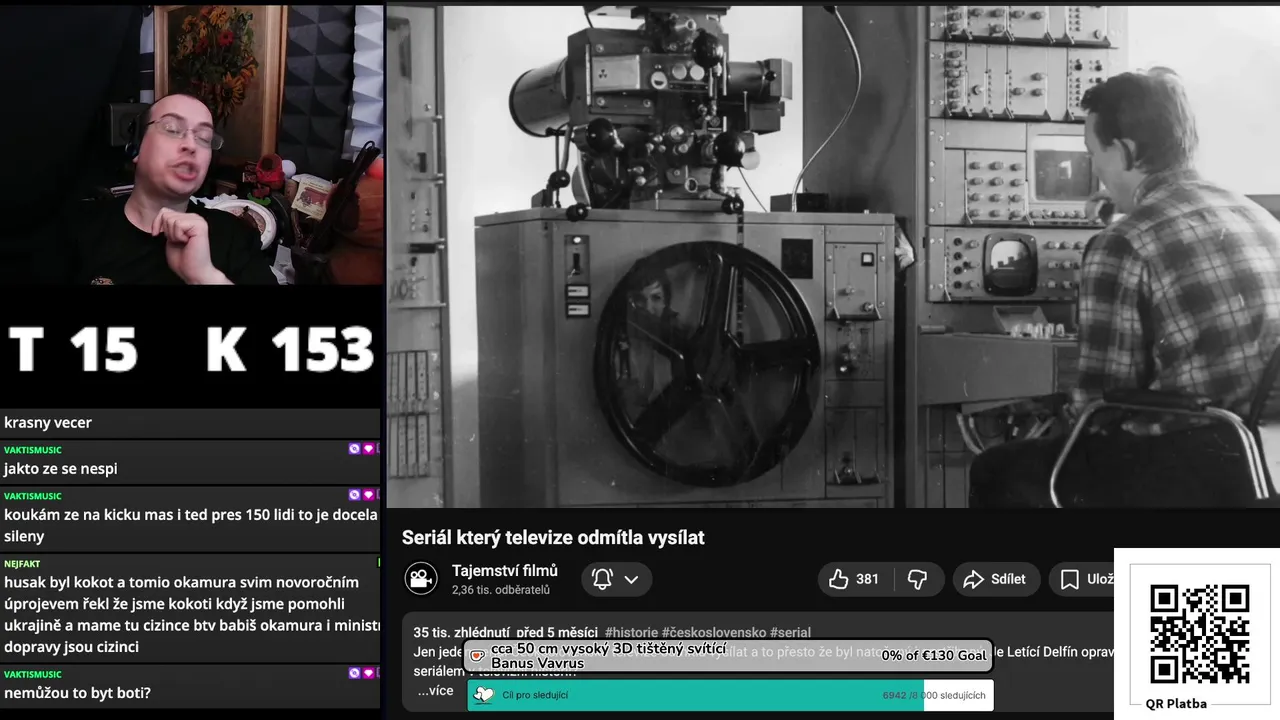Click the 'T 15' viewer counter
1280x720 pixels.
click(x=73, y=350)
